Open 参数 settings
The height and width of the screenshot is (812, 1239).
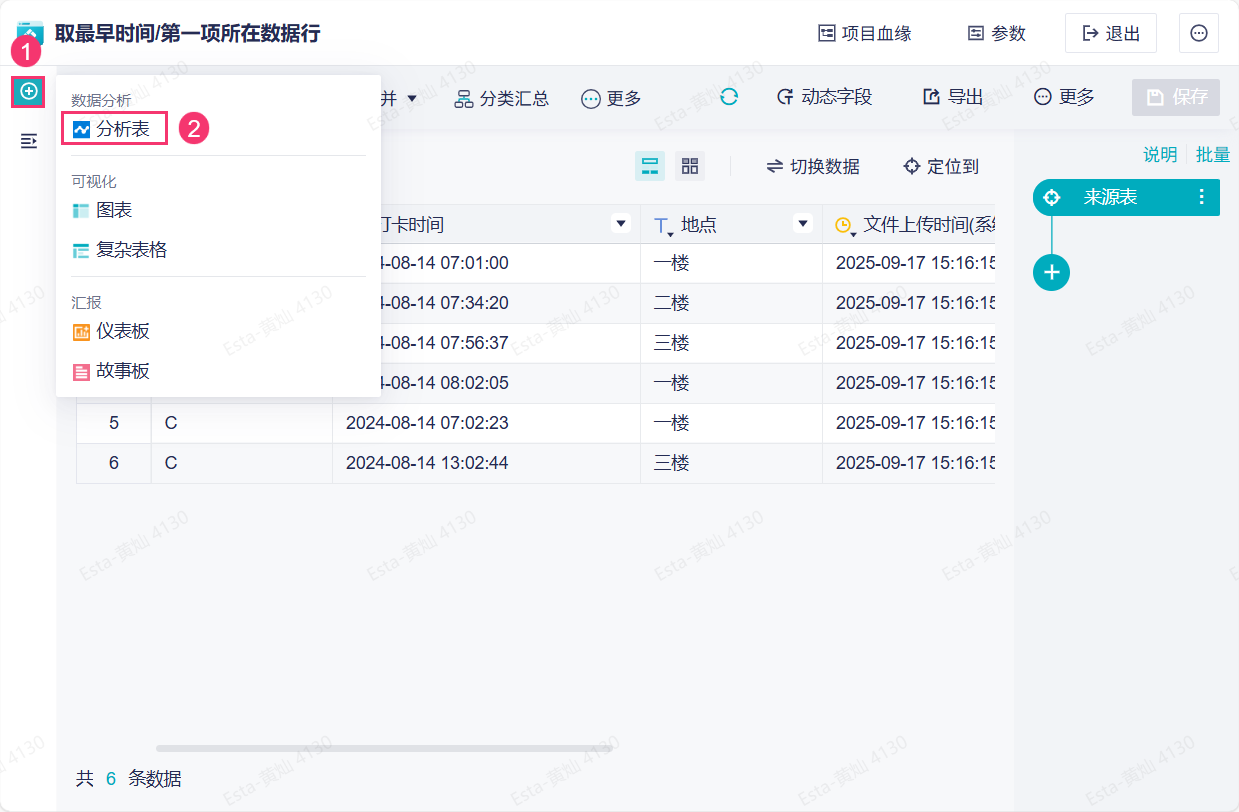997,33
